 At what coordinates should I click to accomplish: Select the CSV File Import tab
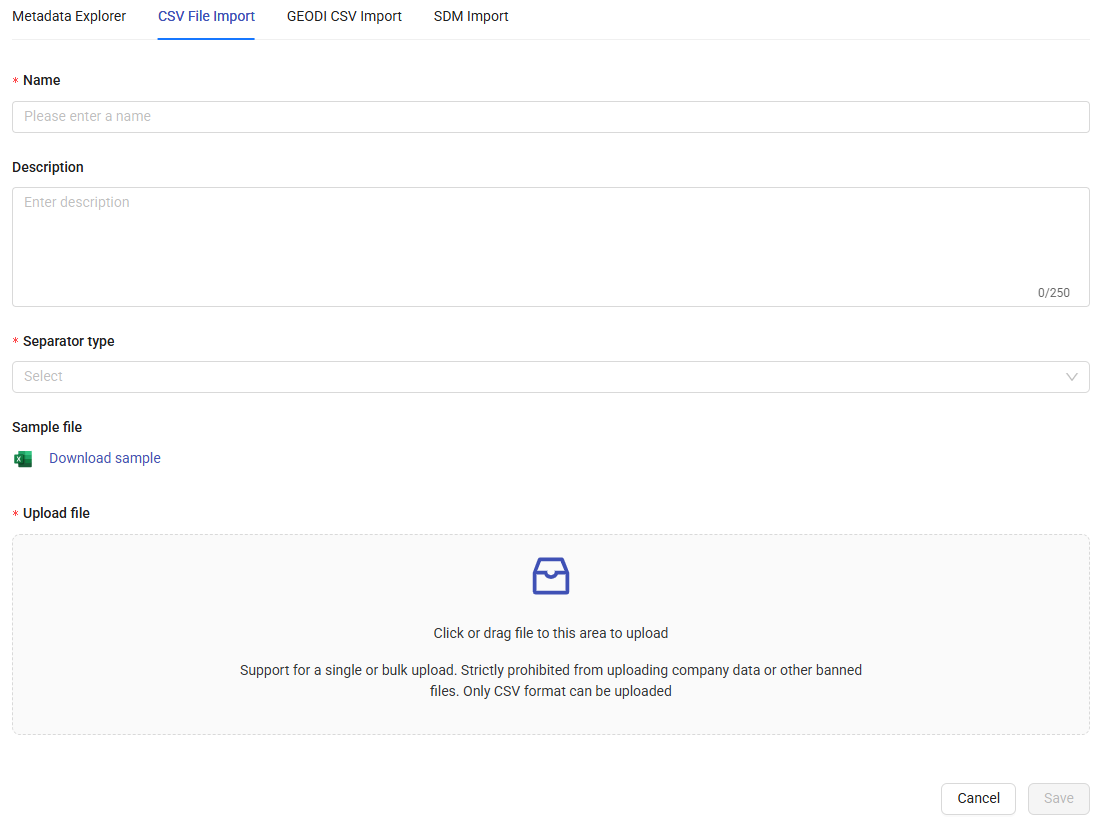pos(206,17)
